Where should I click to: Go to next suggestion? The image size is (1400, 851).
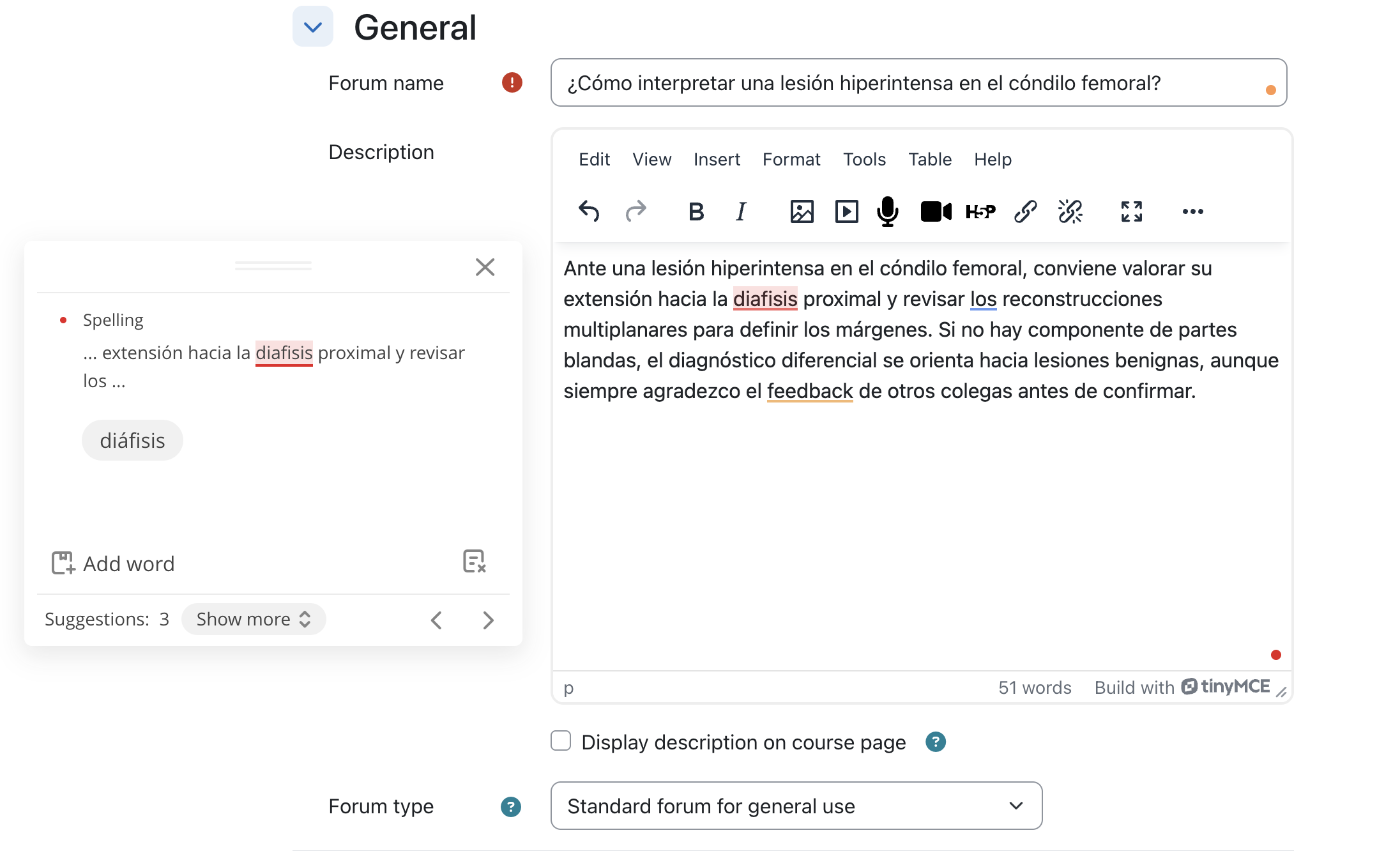pos(489,620)
